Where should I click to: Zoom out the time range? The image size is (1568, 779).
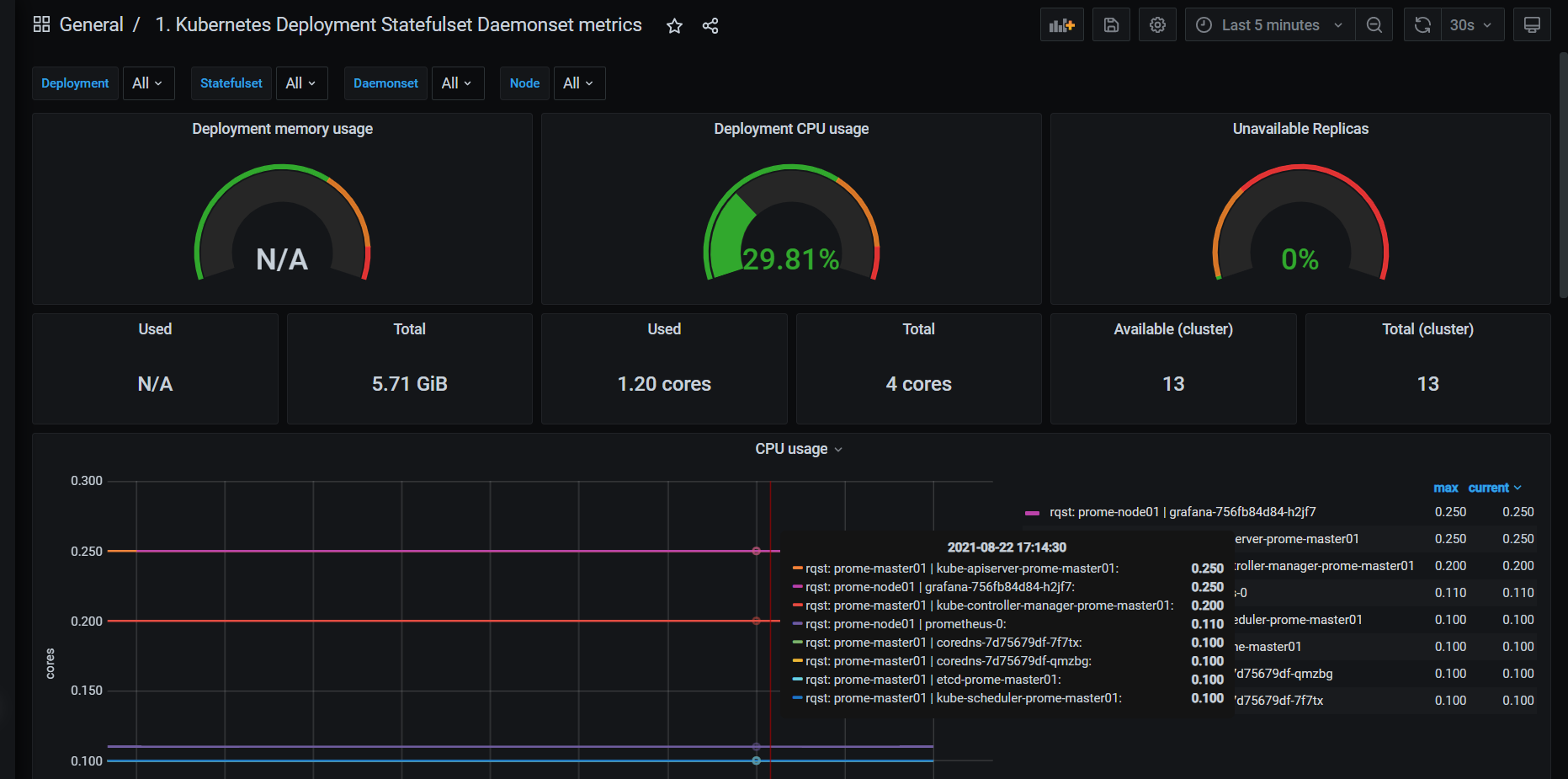(x=1374, y=25)
